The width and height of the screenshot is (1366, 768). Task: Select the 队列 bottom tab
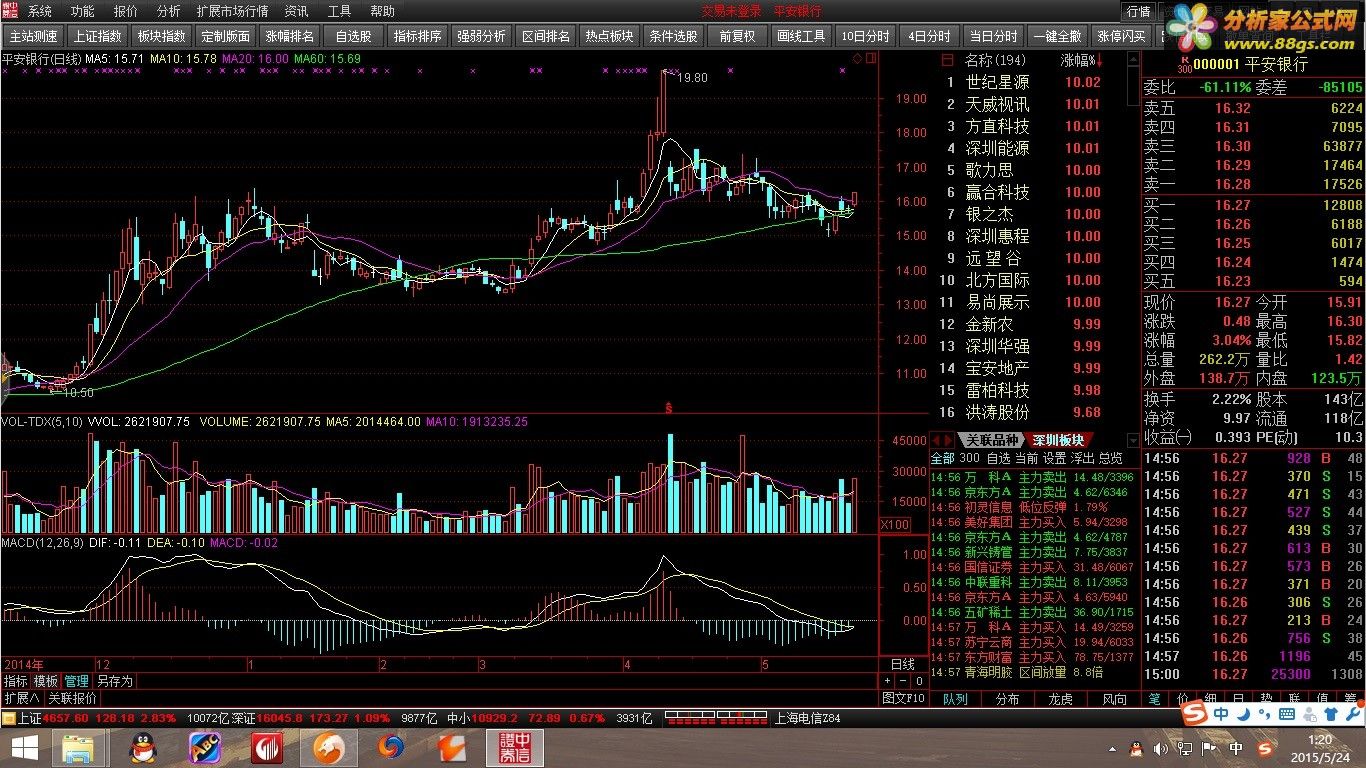955,699
